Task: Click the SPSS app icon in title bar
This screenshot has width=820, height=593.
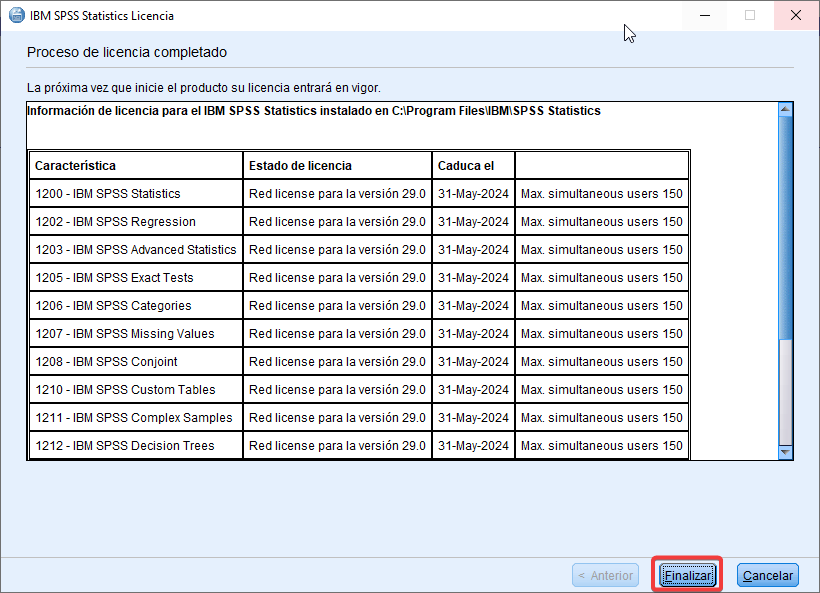Action: (x=17, y=16)
